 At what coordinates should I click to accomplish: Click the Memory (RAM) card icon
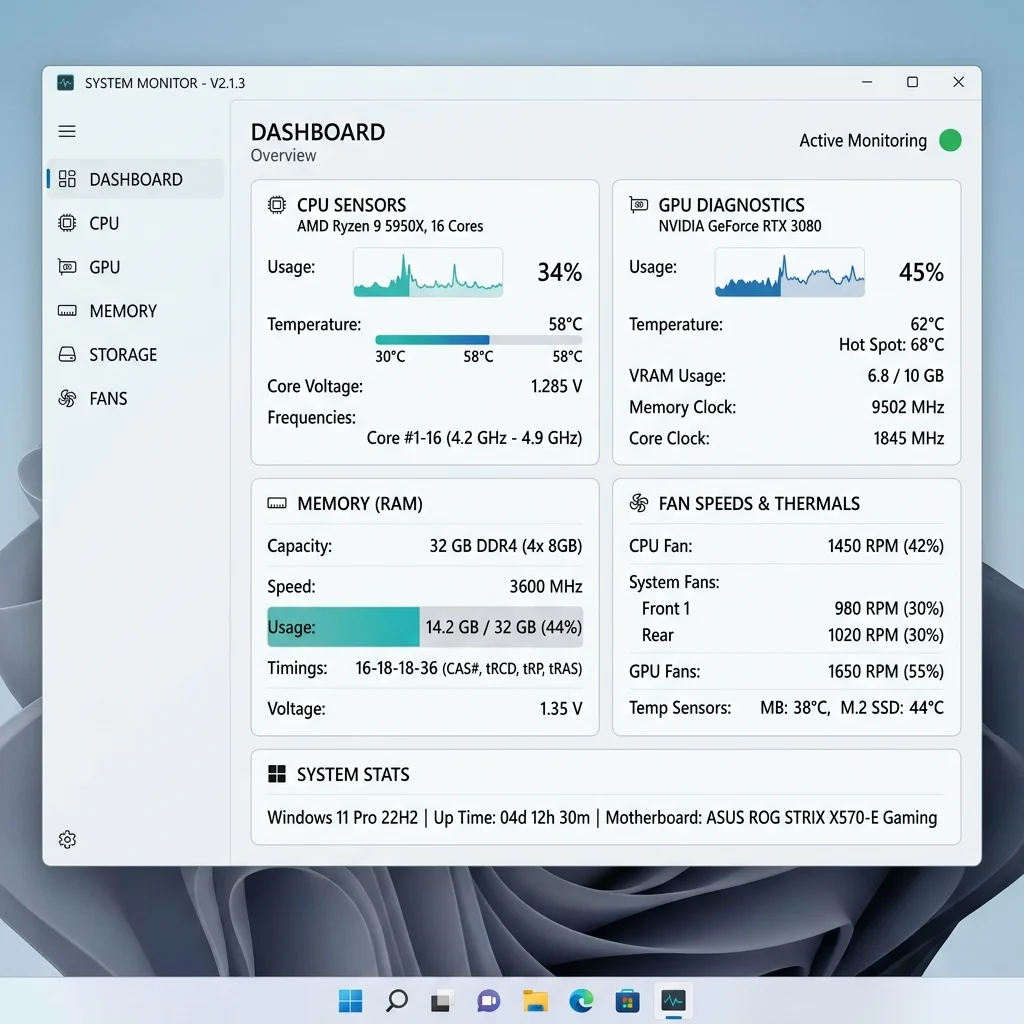tap(277, 503)
